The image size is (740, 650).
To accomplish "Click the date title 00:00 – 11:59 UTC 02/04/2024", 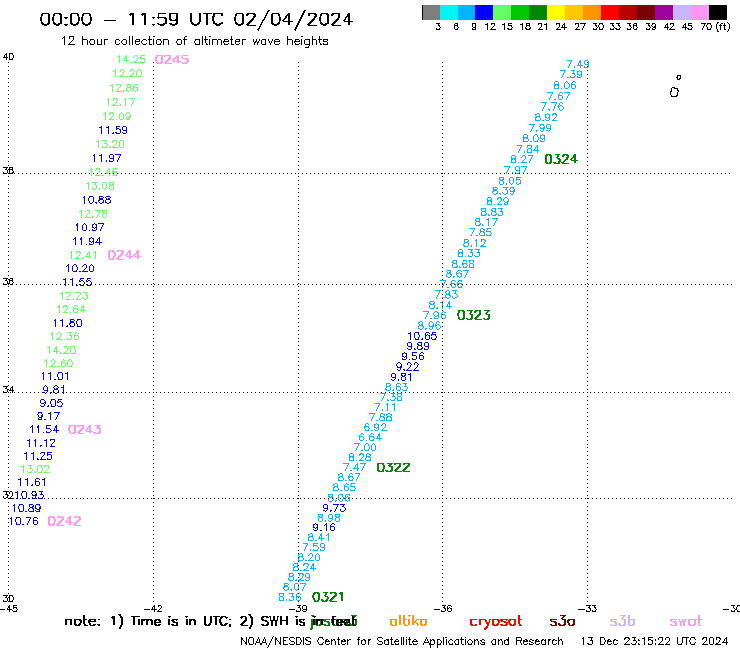I will [x=196, y=20].
